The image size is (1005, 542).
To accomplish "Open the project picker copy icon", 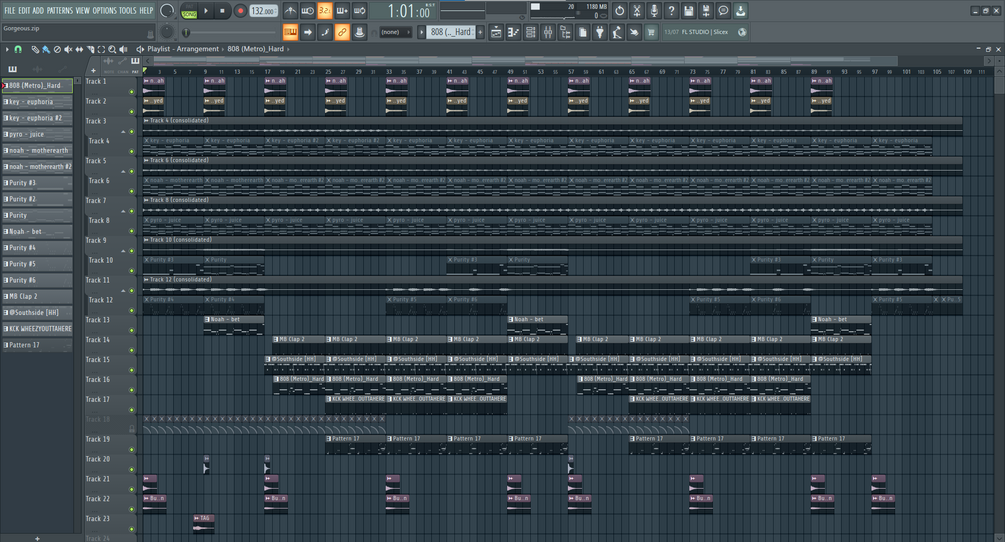I will coord(583,32).
